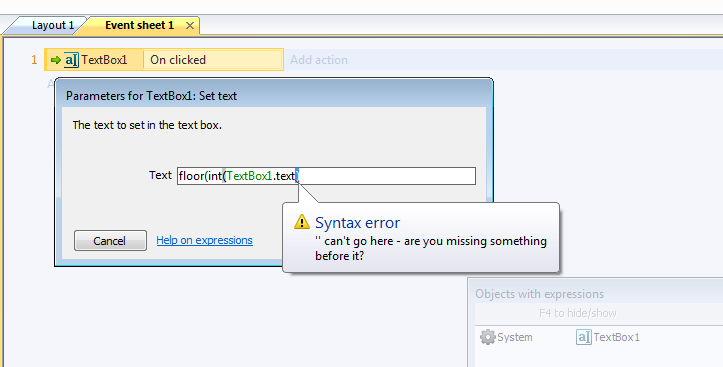
Task: Dismiss the Syntax error balloon message
Action: (421, 237)
